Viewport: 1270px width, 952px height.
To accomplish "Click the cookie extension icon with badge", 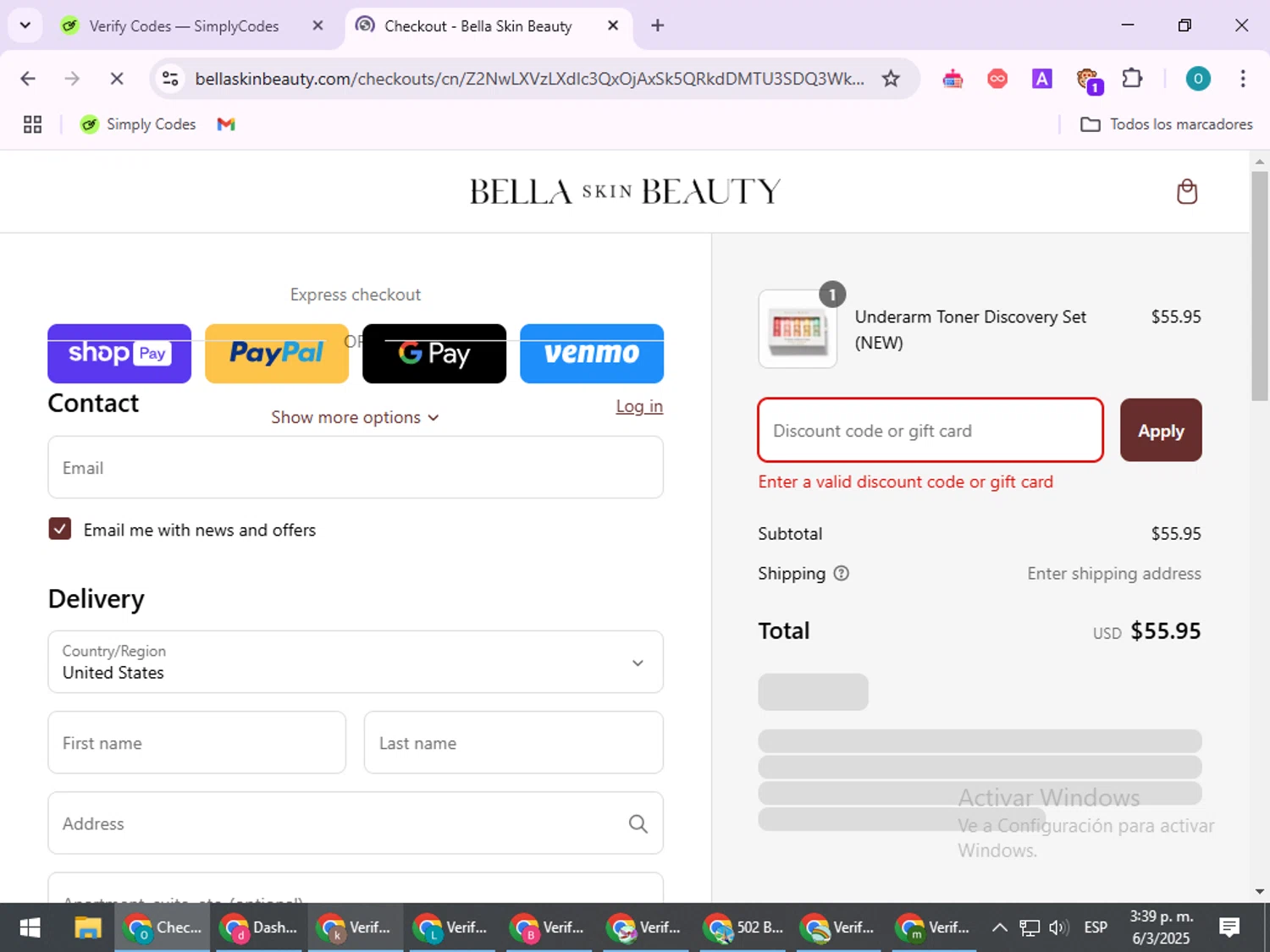I will (x=1088, y=80).
